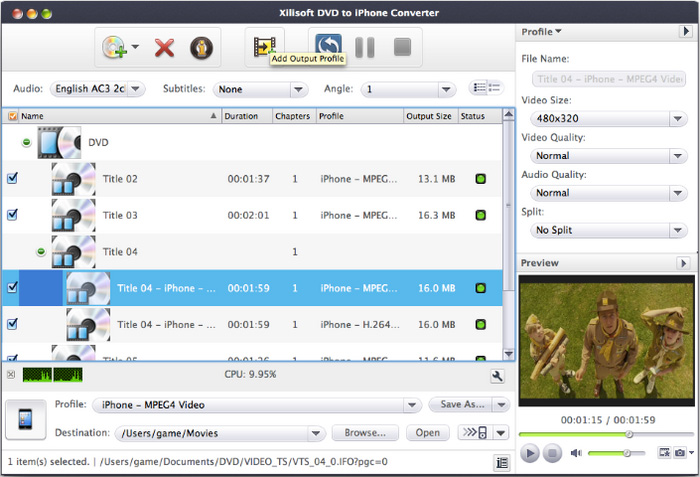The height and width of the screenshot is (477, 700).
Task: Uncheck the Title 02 checkbox
Action: point(12,179)
